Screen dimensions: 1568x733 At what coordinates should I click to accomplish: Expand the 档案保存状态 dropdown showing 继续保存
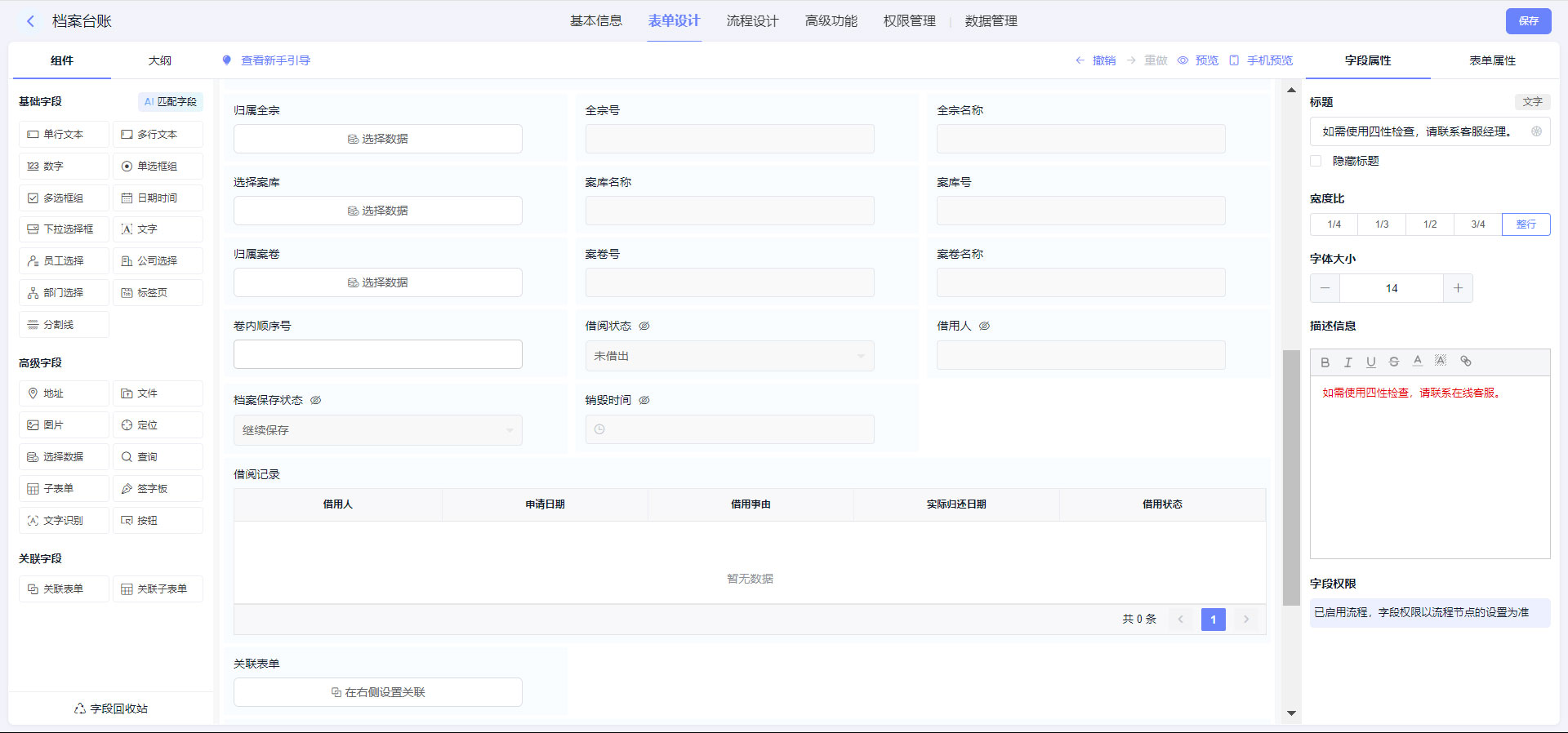coord(377,430)
